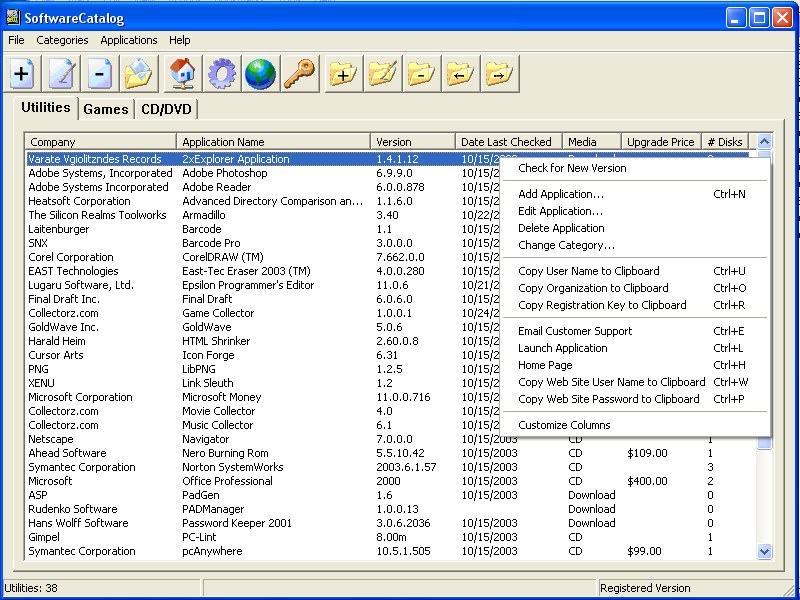The width and height of the screenshot is (800, 600).
Task: Select the GoldWave application entry
Action: tap(207, 327)
